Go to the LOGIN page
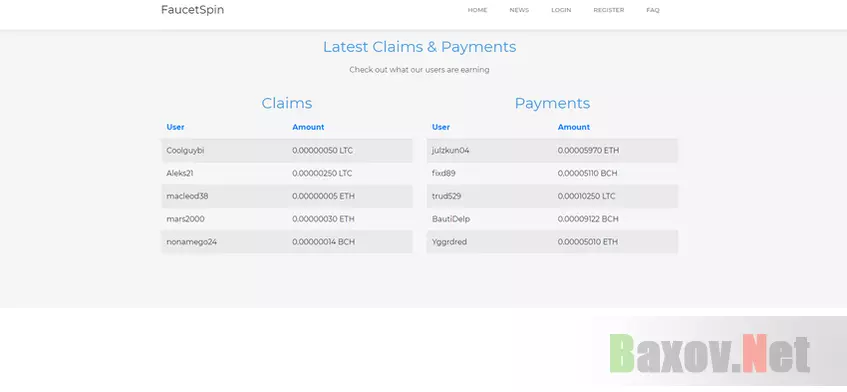 coord(561,10)
